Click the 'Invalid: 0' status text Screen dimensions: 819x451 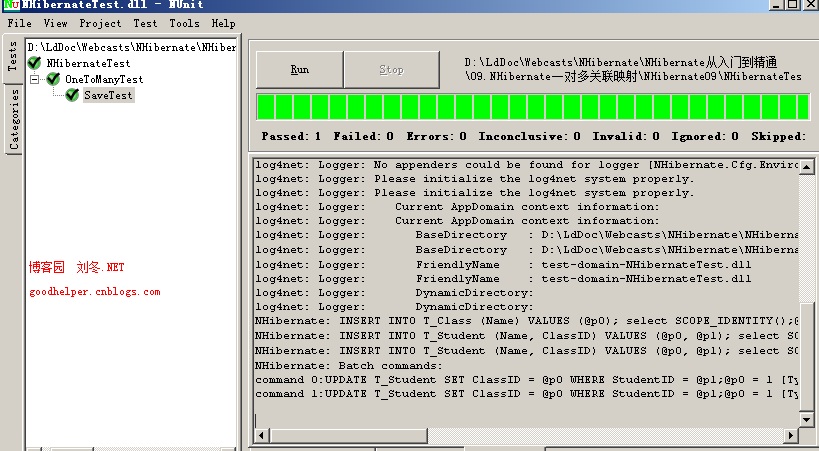pos(626,136)
